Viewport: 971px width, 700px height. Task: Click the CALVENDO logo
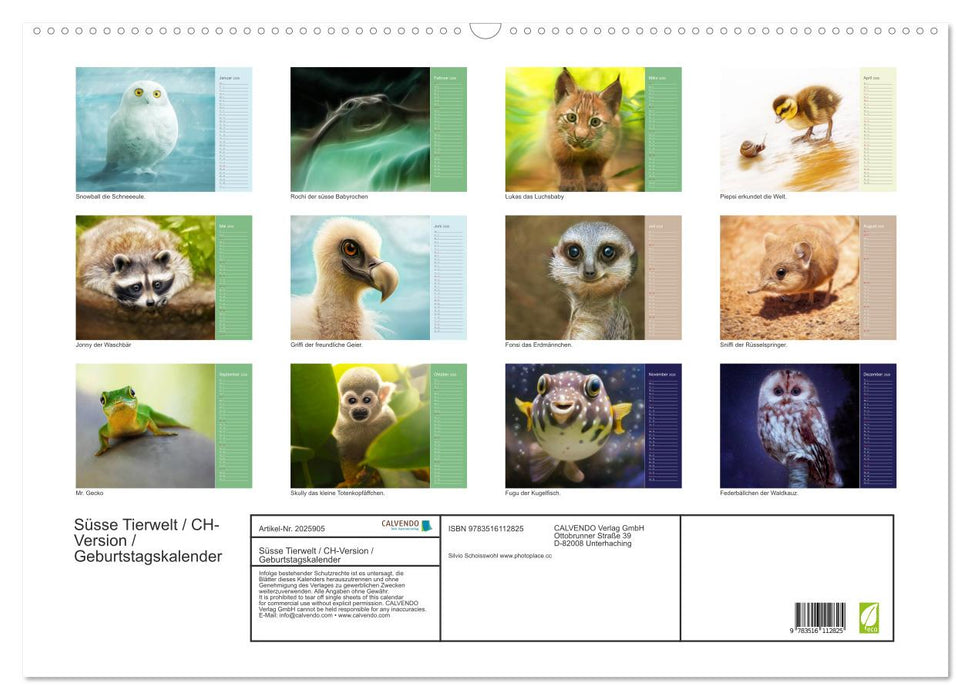point(406,525)
